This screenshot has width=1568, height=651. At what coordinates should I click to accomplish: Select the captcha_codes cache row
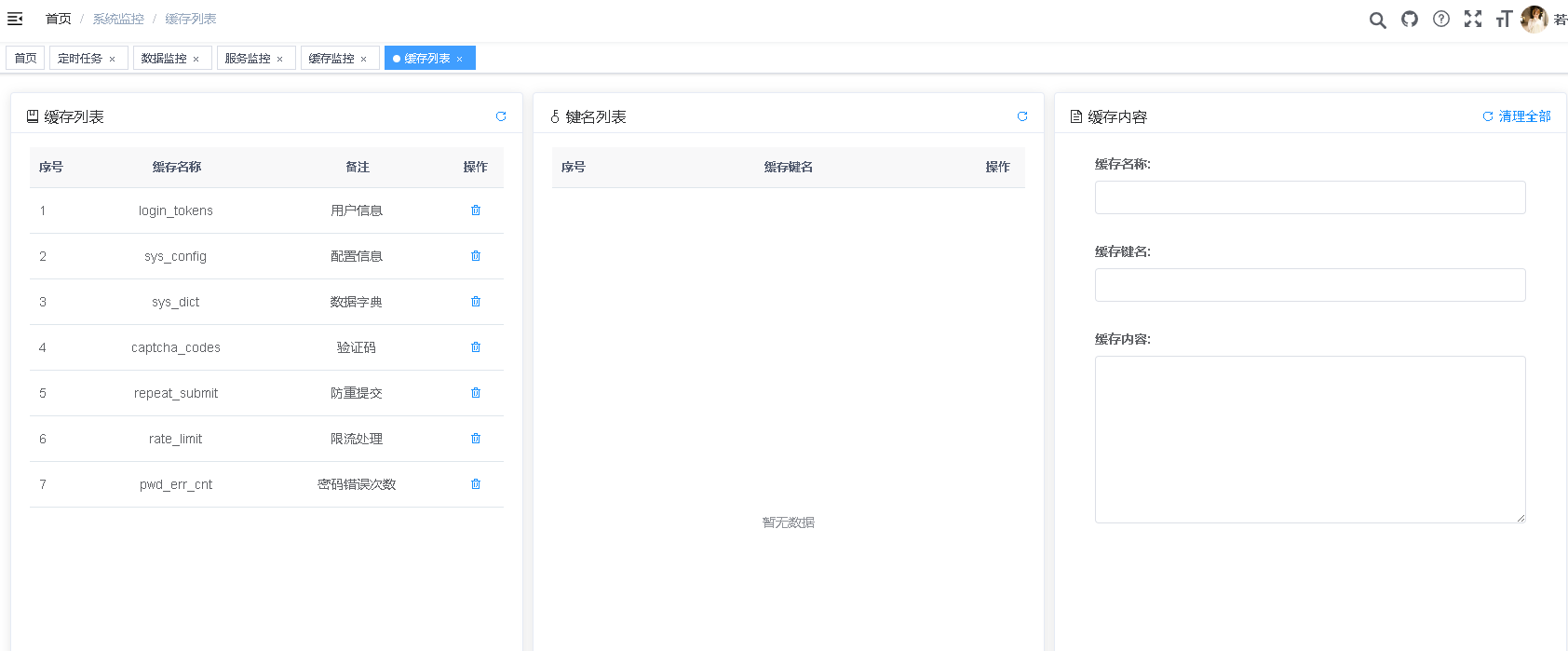pyautogui.click(x=176, y=347)
